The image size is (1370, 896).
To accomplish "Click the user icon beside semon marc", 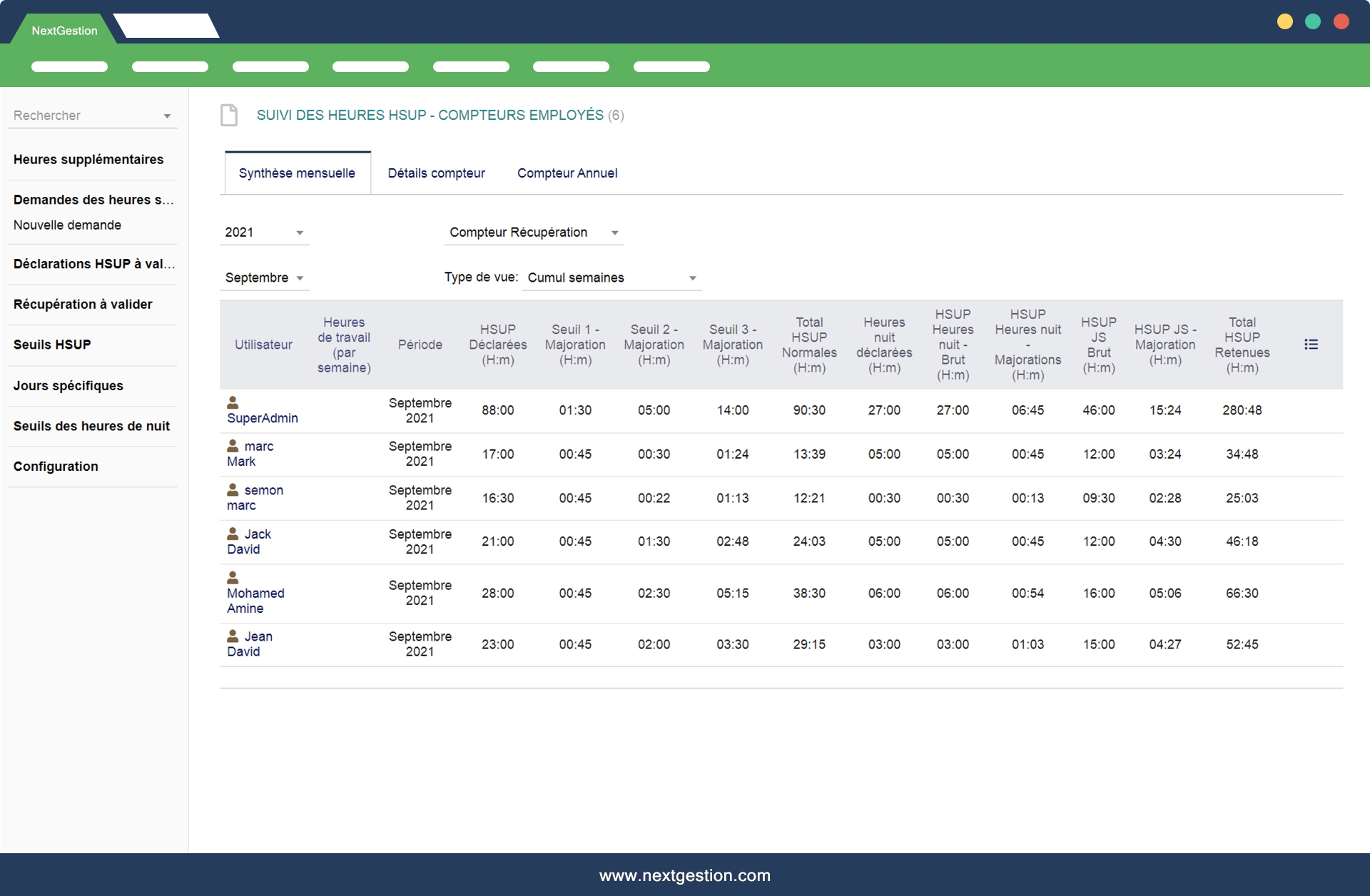I will 233,489.
